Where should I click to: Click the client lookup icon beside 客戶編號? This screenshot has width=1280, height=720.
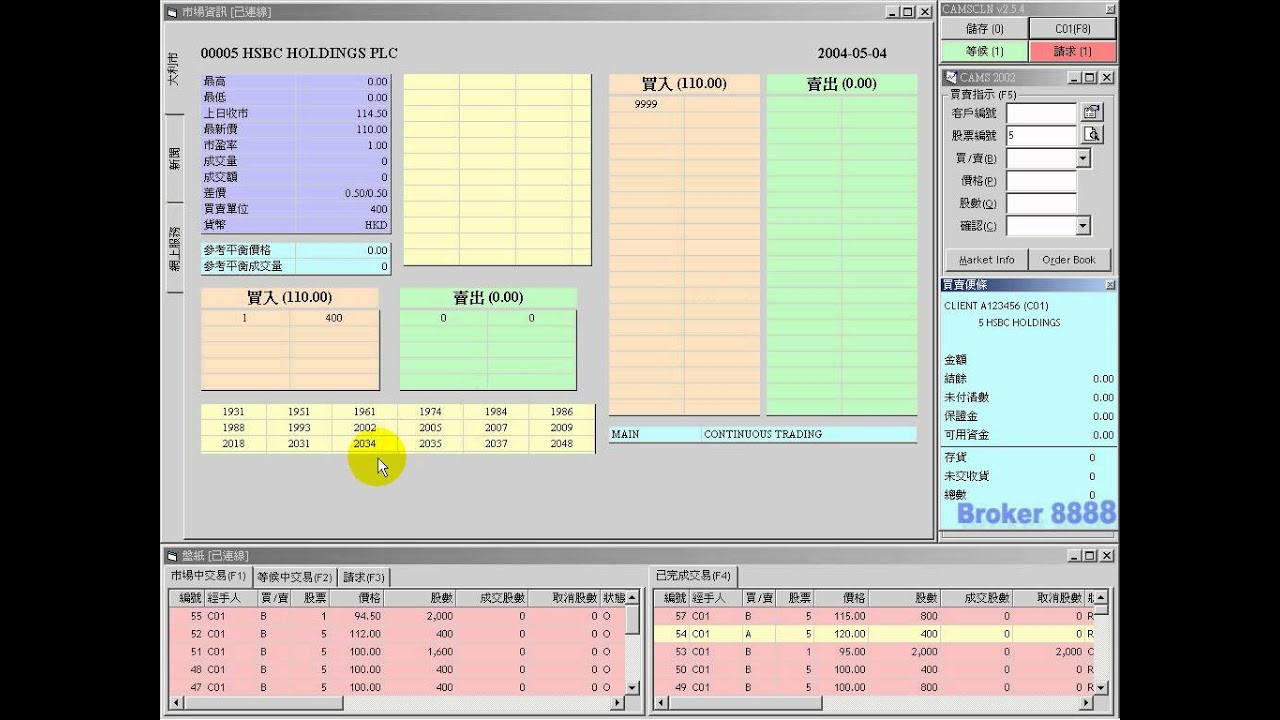[1092, 112]
